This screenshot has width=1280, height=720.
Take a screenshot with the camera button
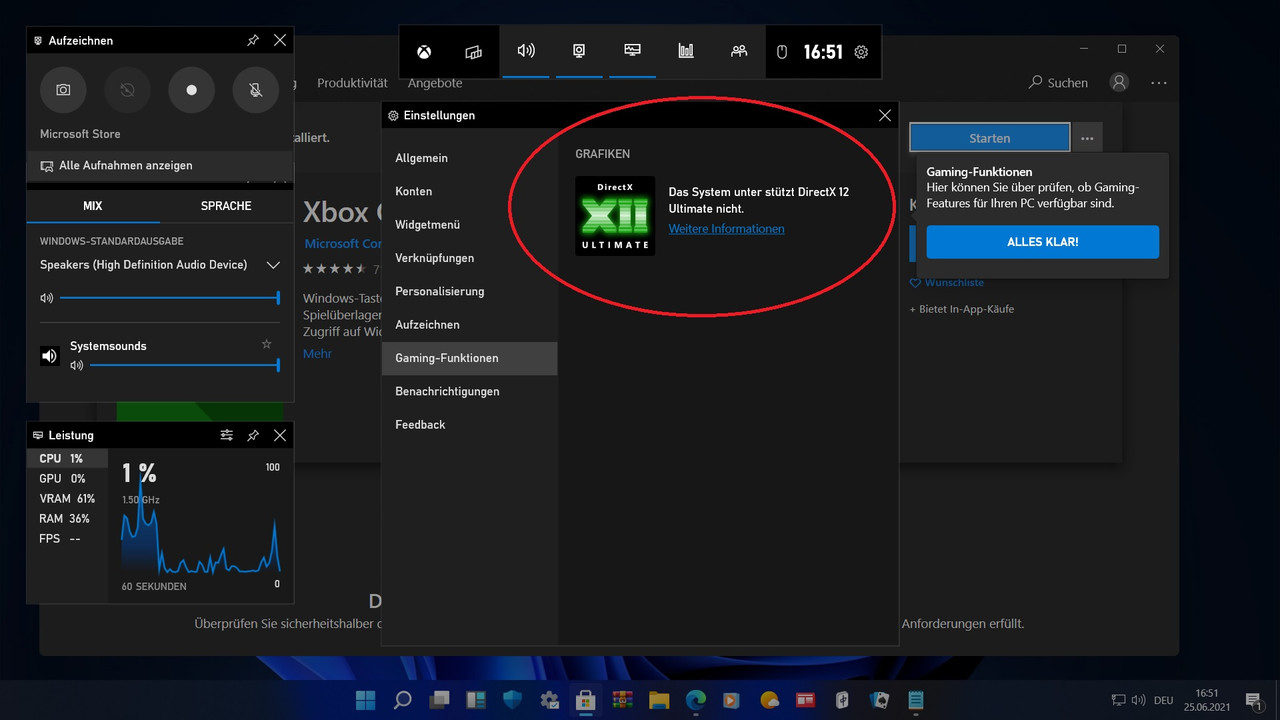tap(63, 90)
